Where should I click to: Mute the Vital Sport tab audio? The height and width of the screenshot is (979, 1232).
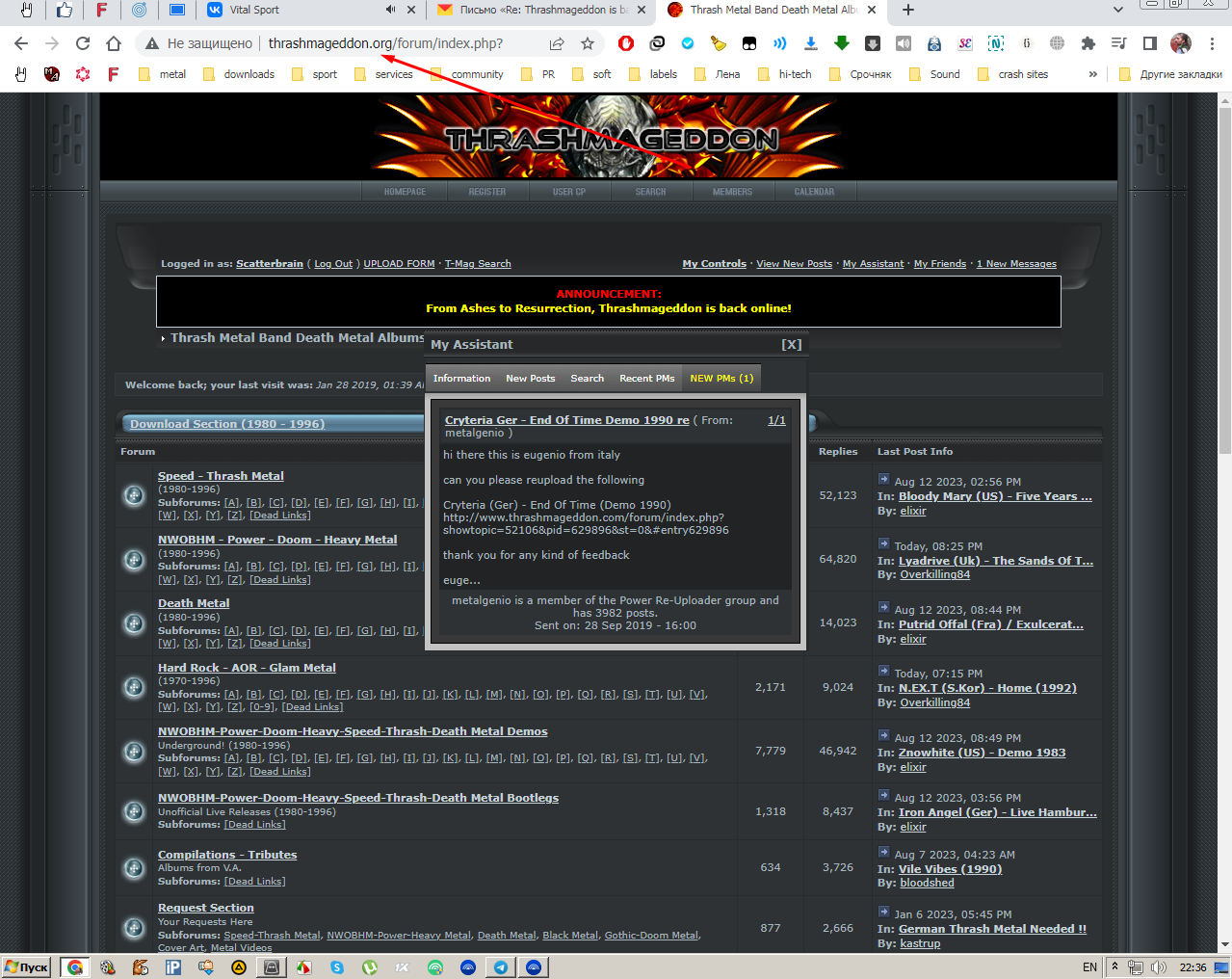point(390,10)
